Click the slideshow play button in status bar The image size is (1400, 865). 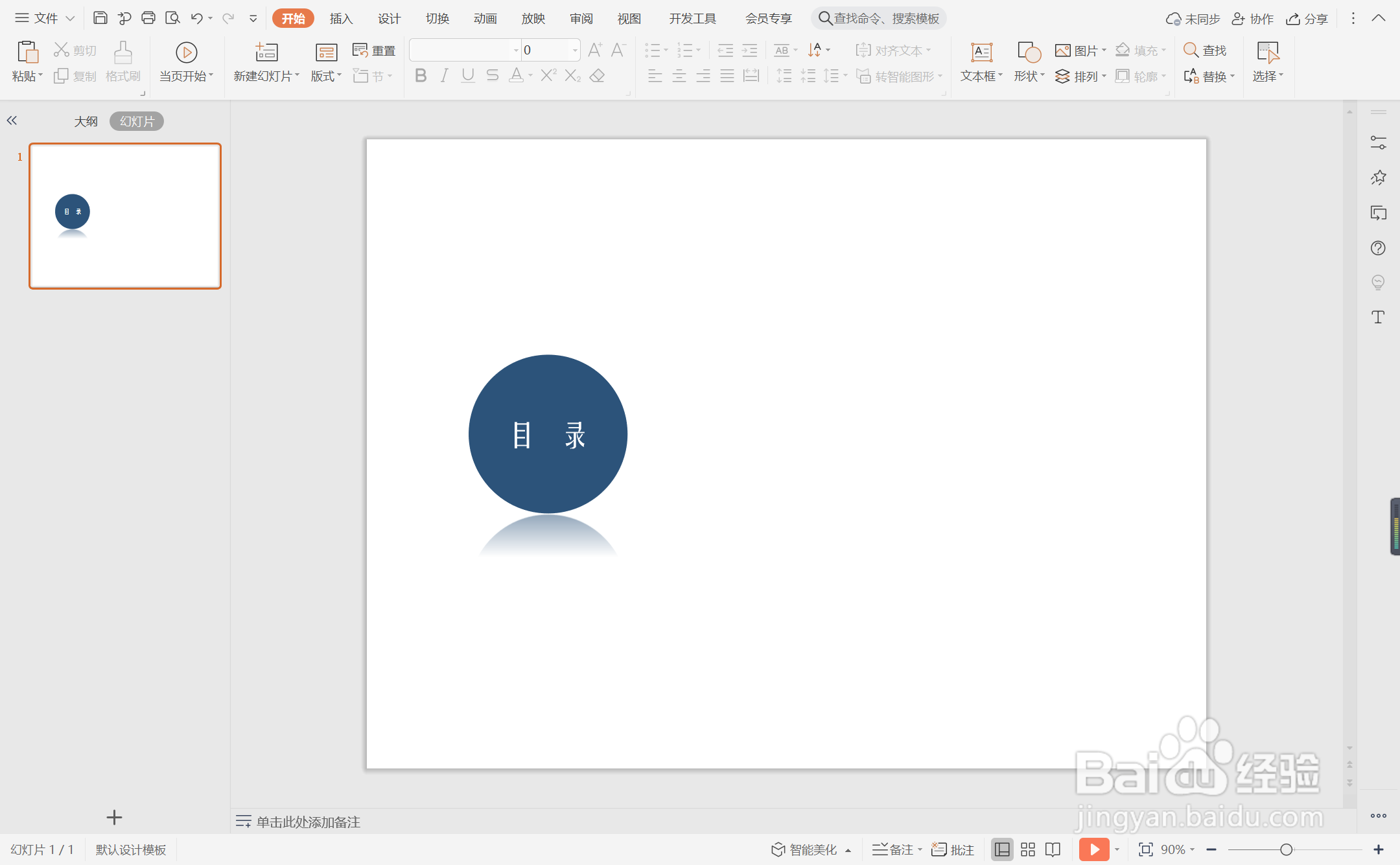point(1094,849)
